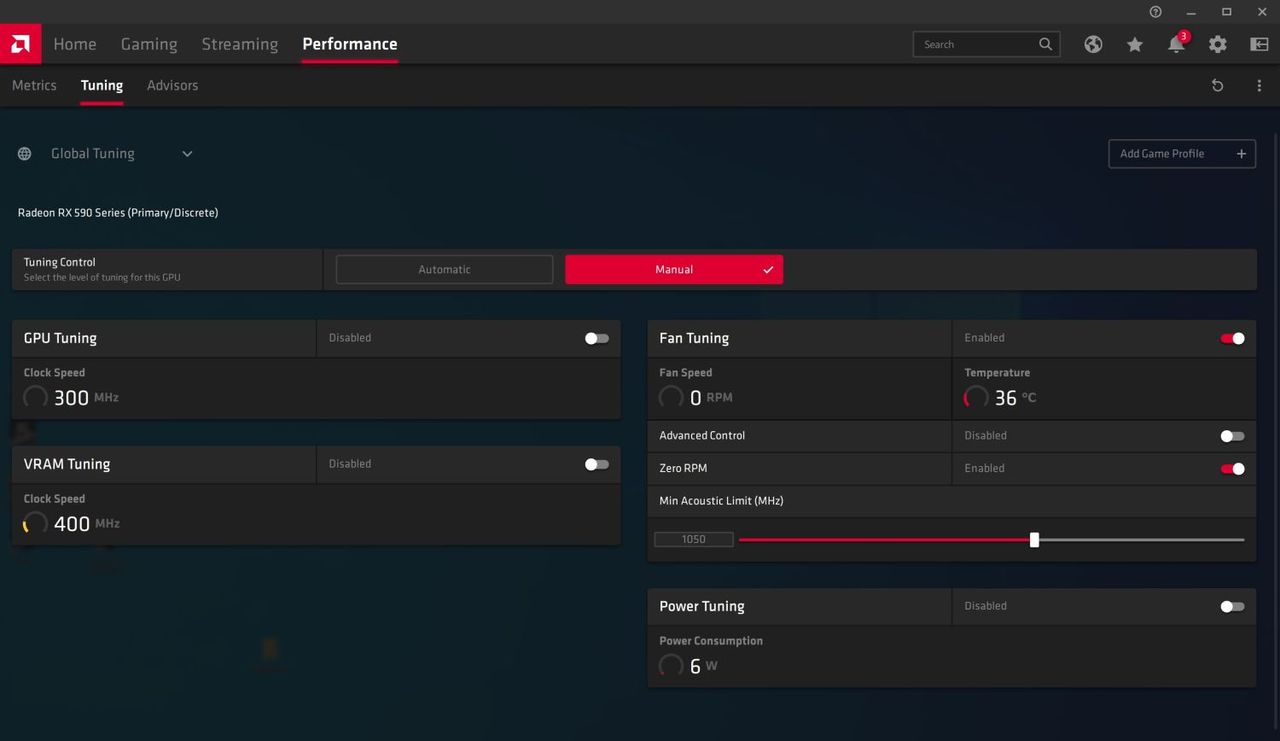Image resolution: width=1280 pixels, height=741 pixels.
Task: Go to the Home tab
Action: tap(75, 44)
